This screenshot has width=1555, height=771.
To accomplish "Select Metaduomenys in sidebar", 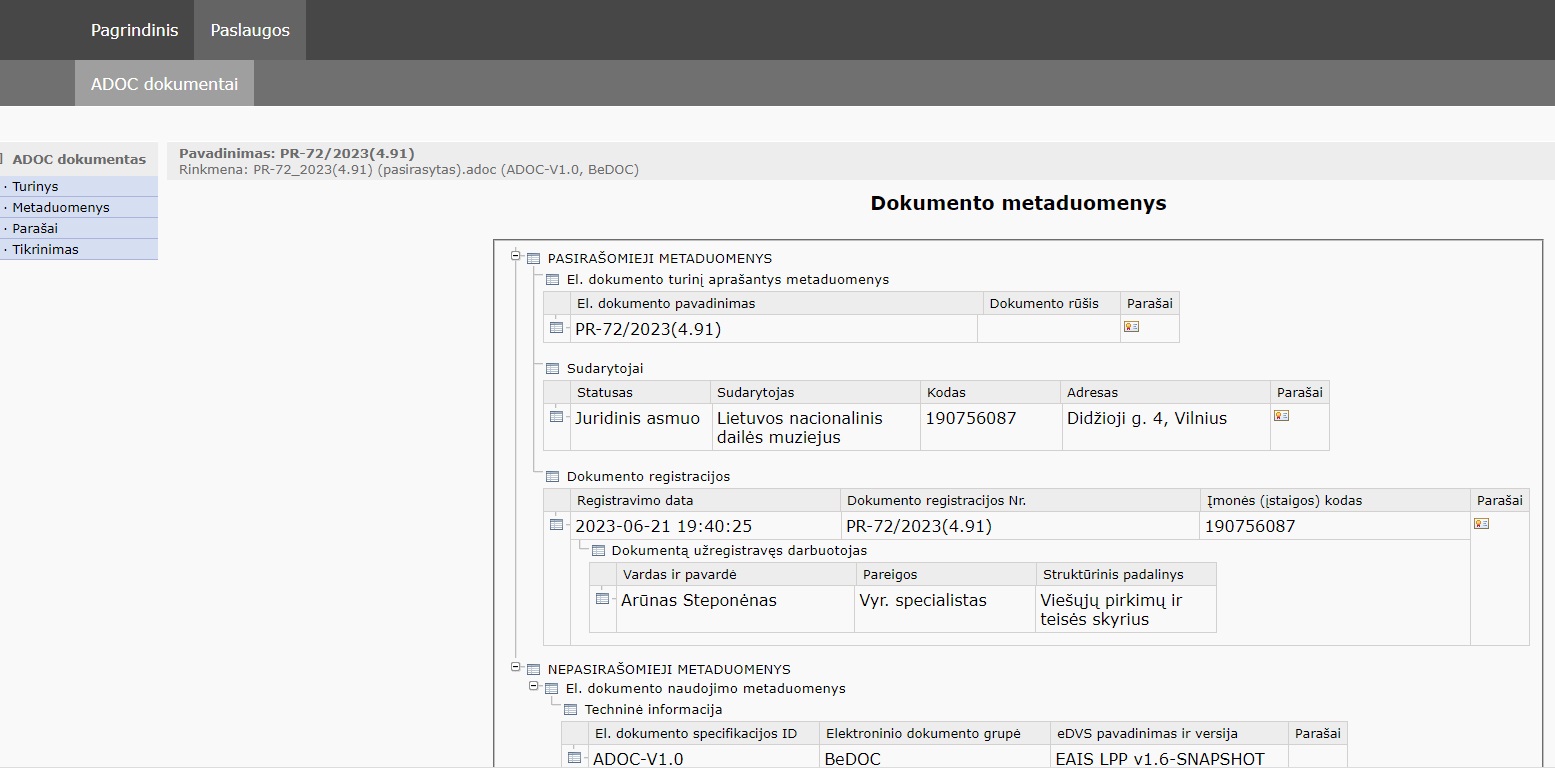I will pos(60,208).
